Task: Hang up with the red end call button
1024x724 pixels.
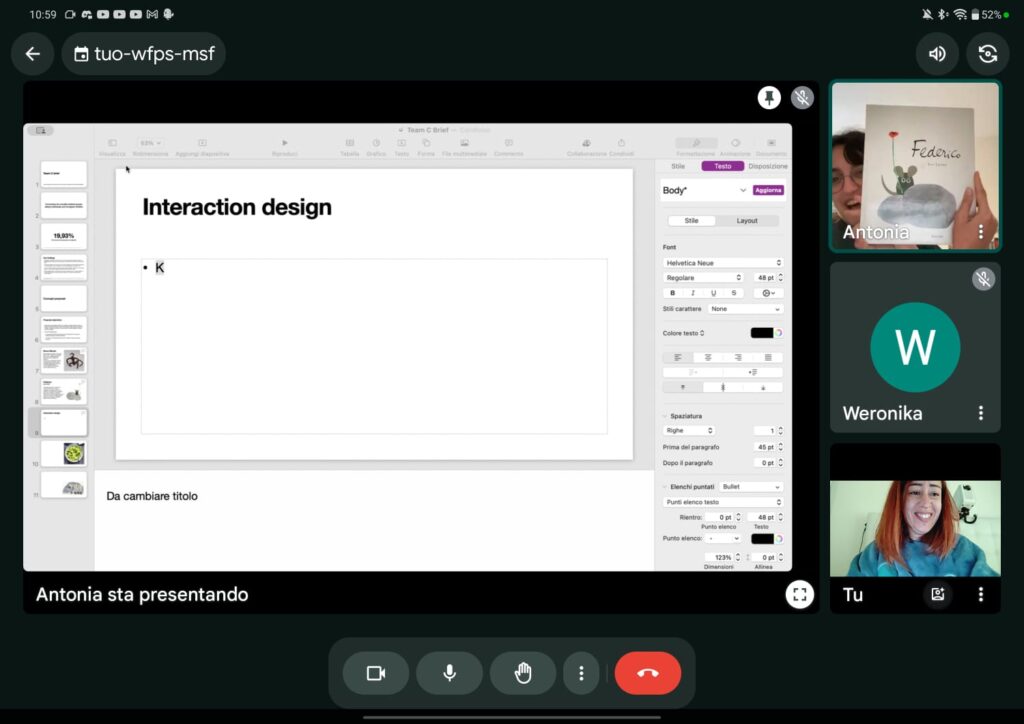Action: (x=647, y=673)
